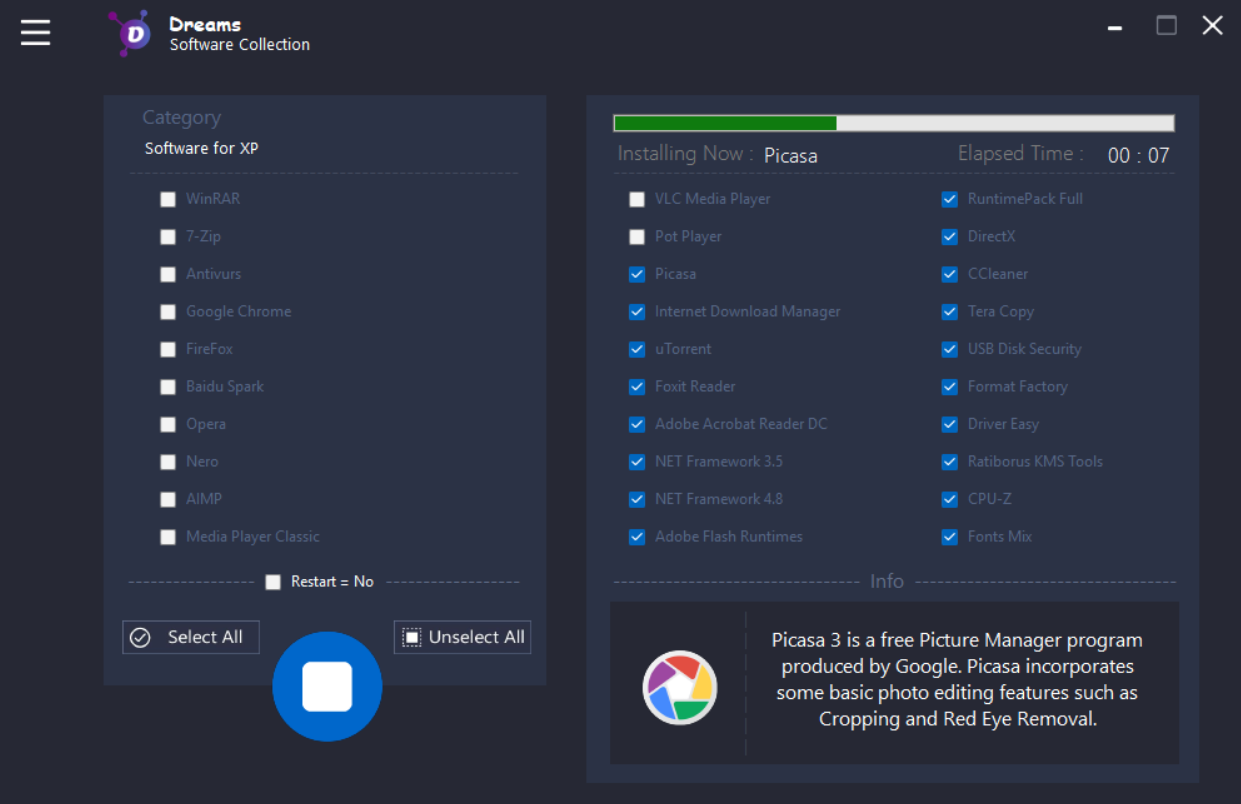Open the hamburger menu

pyautogui.click(x=36, y=32)
